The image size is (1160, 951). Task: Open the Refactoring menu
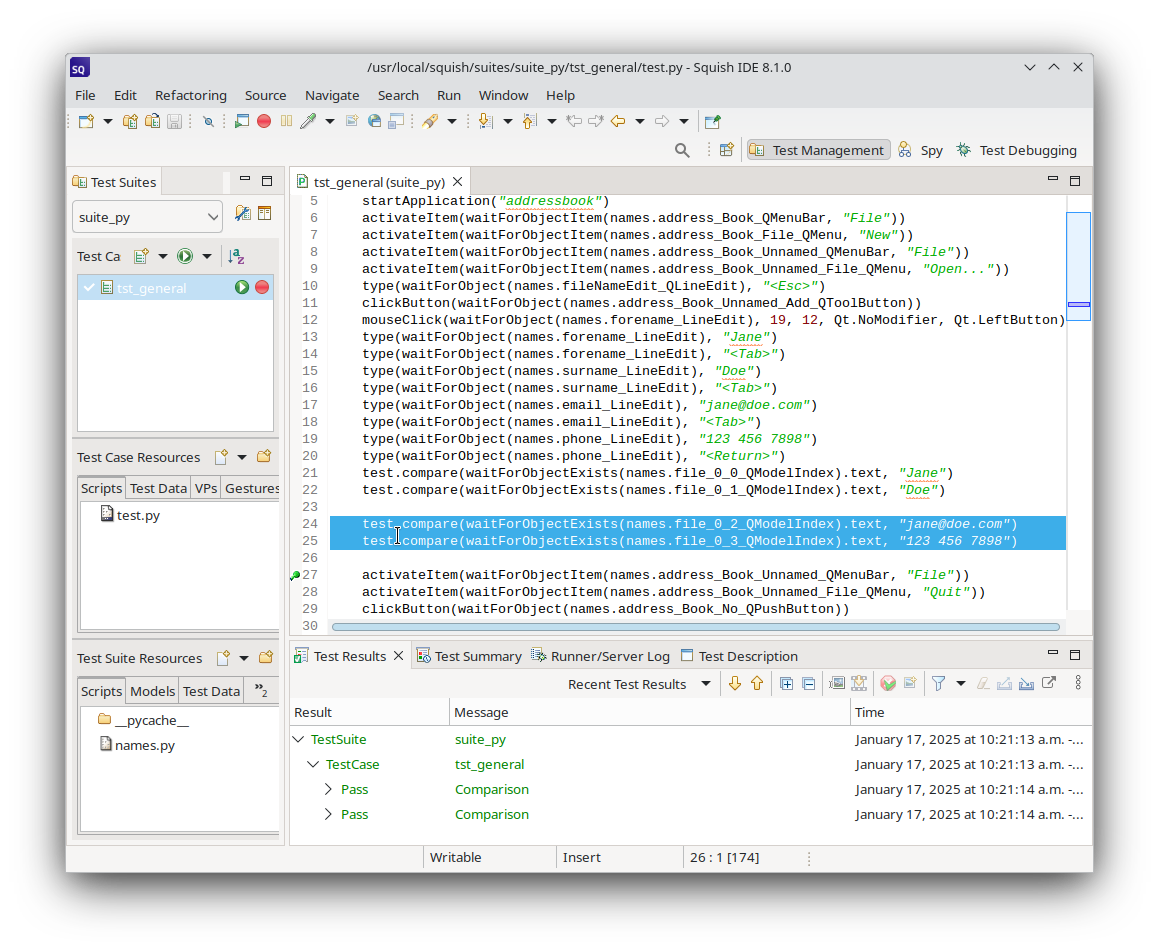[190, 95]
